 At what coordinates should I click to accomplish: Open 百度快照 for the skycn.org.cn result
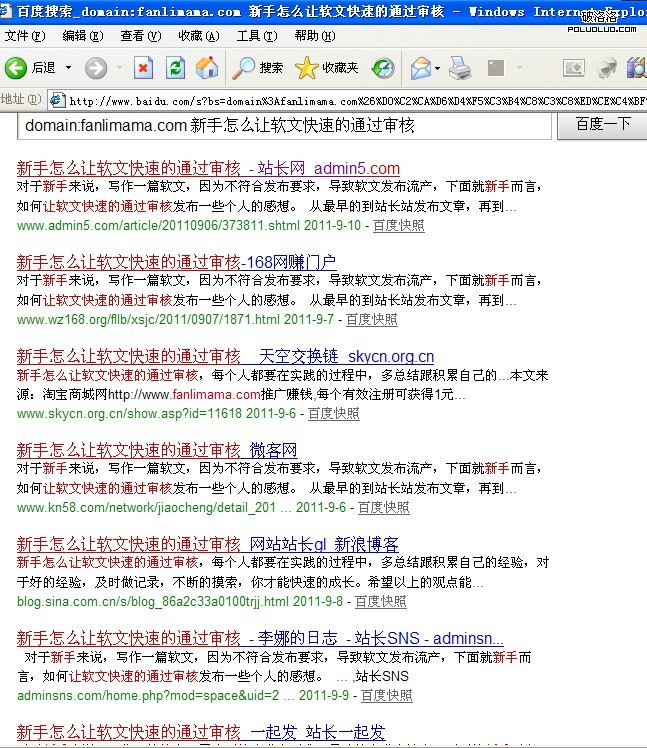coord(334,413)
